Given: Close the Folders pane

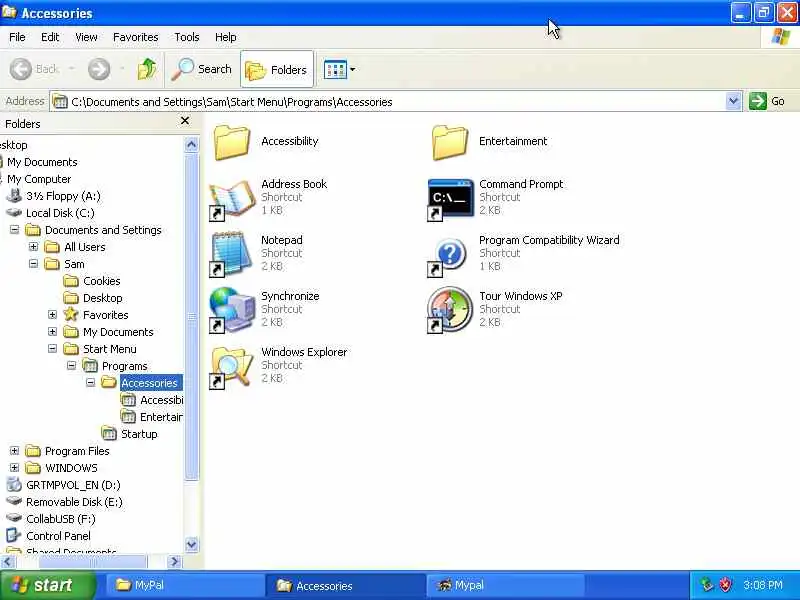Looking at the screenshot, I should click(x=185, y=120).
